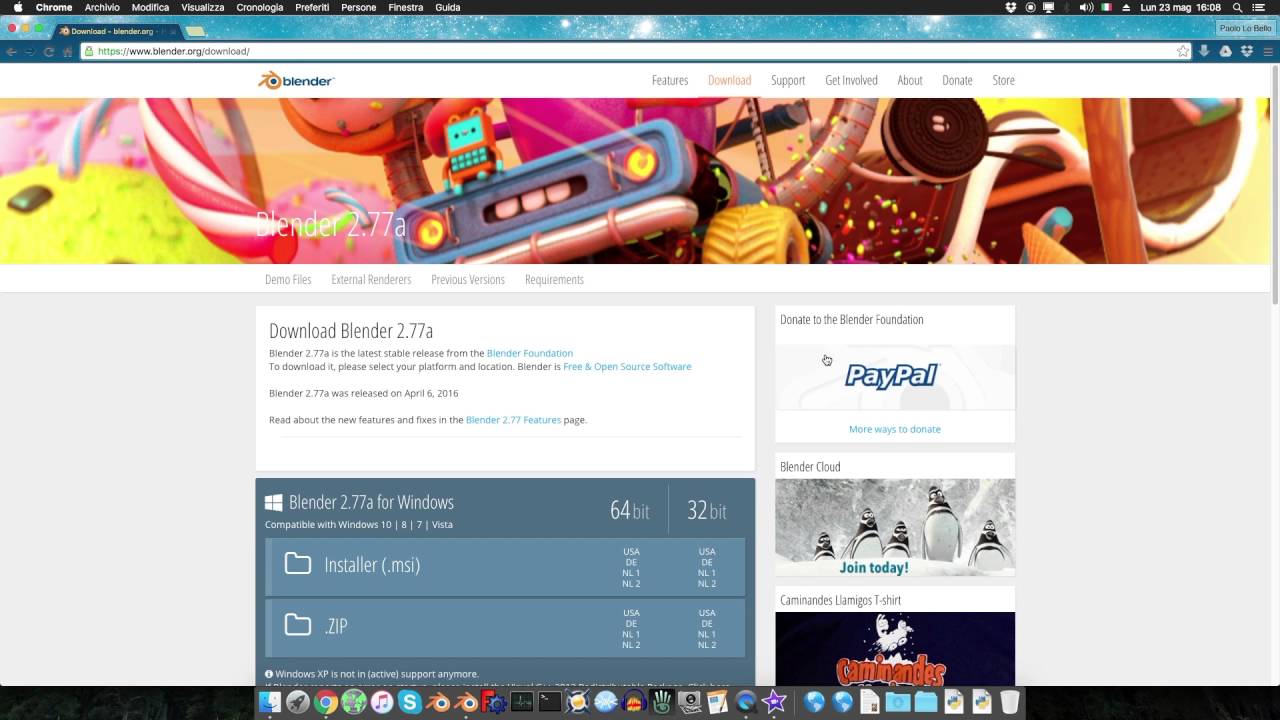Click the Google Drive extension icon in the toolbar

(1225, 51)
